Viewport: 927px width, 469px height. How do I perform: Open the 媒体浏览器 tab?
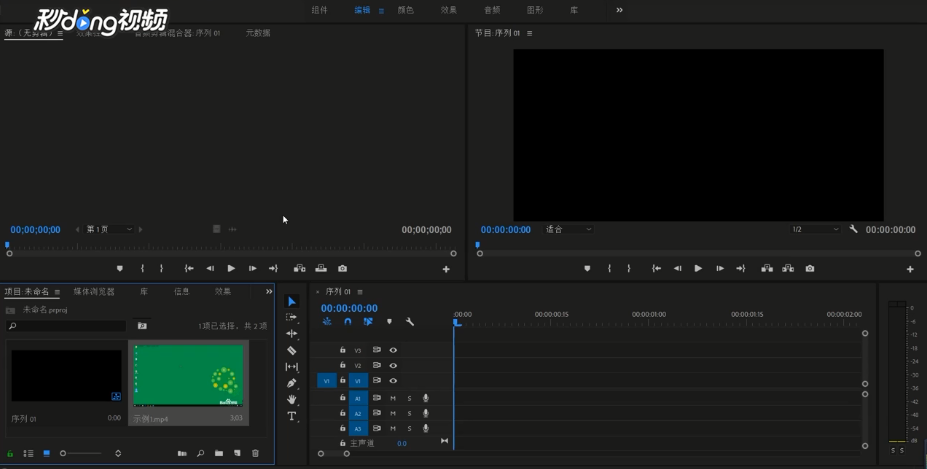(x=94, y=292)
